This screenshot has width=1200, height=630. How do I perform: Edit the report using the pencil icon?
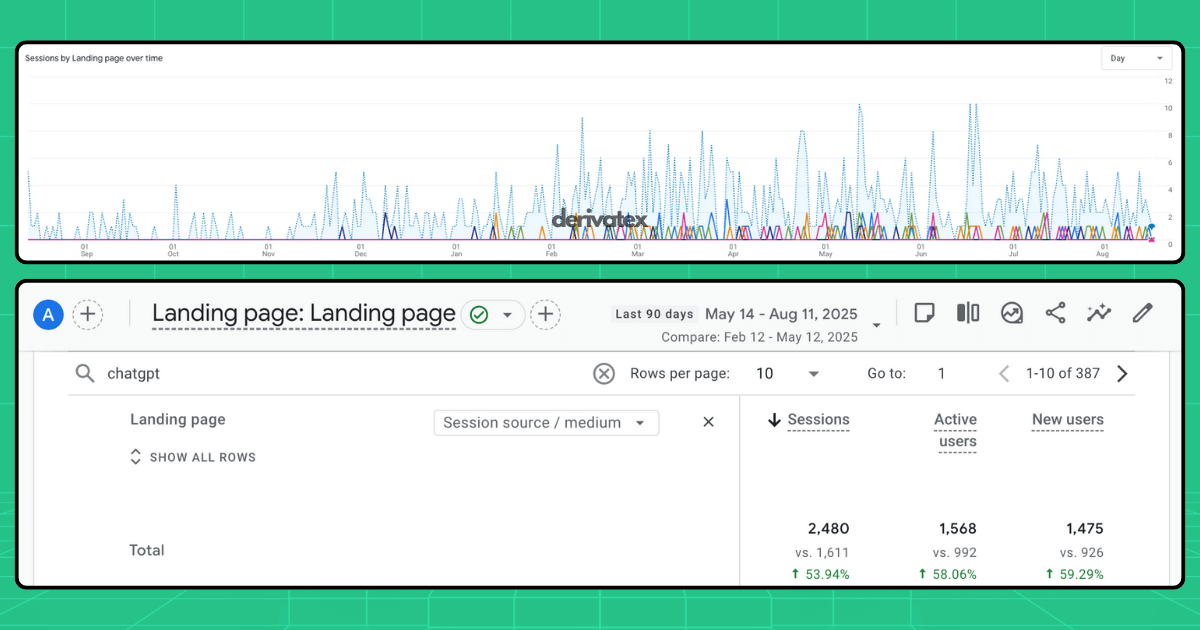(x=1142, y=313)
